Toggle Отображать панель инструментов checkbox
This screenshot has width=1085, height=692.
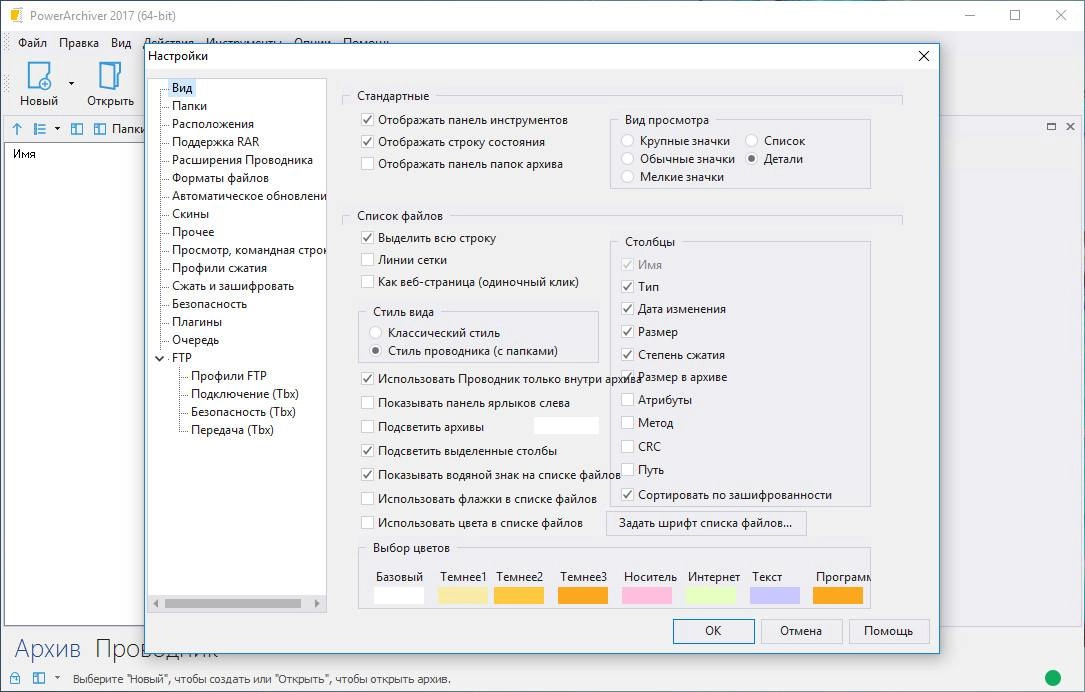pyautogui.click(x=367, y=120)
